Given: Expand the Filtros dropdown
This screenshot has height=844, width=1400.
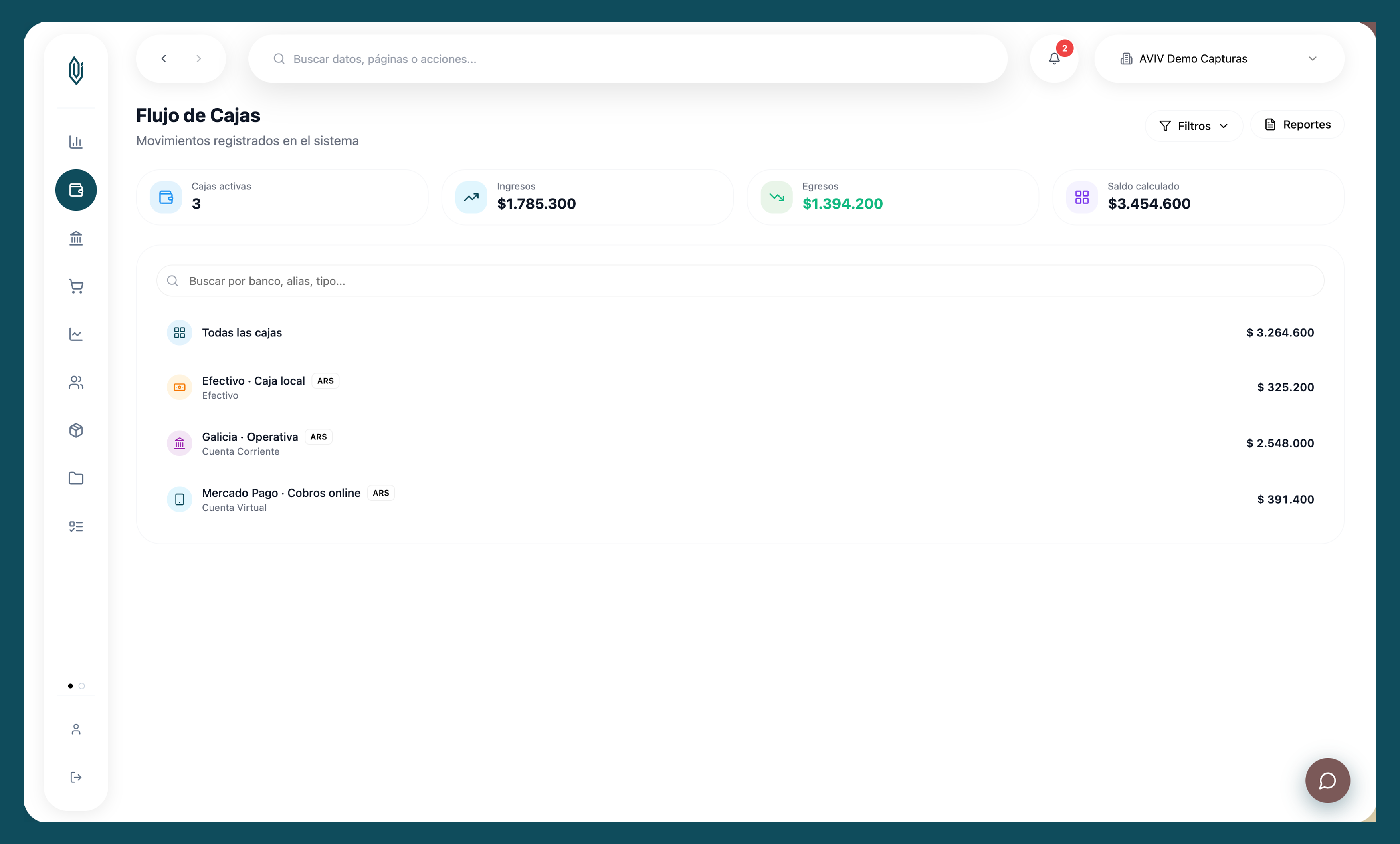Looking at the screenshot, I should [1194, 125].
